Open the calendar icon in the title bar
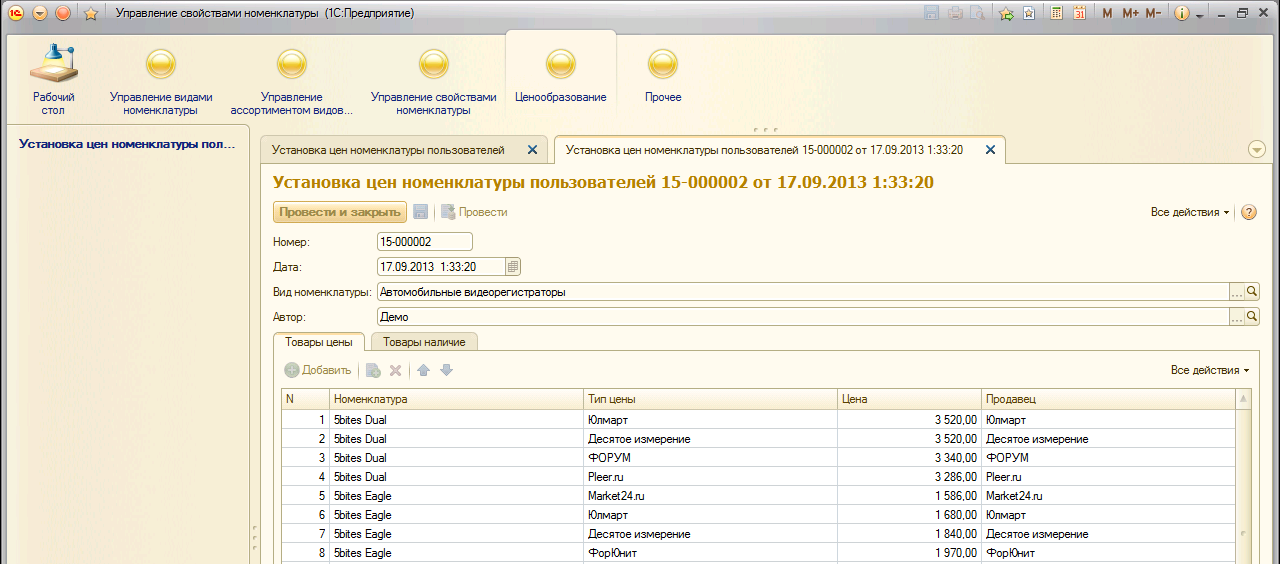Image resolution: width=1280 pixels, height=564 pixels. pyautogui.click(x=1080, y=13)
